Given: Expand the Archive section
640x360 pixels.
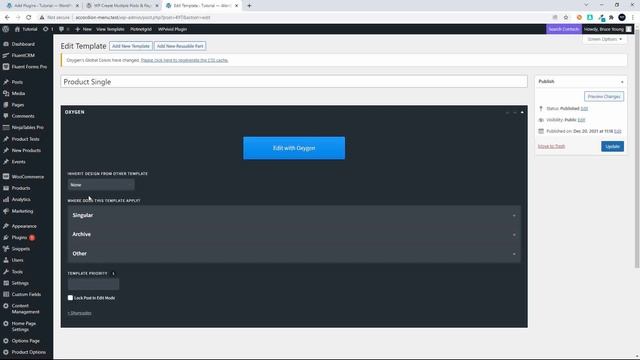Looking at the screenshot, I should coord(294,234).
